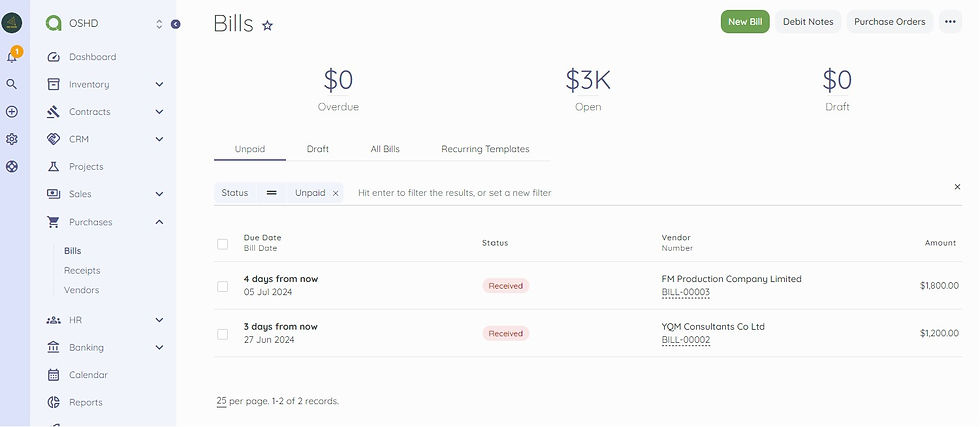Click the help lifebuoy icon
This screenshot has width=980, height=427.
tap(11, 167)
